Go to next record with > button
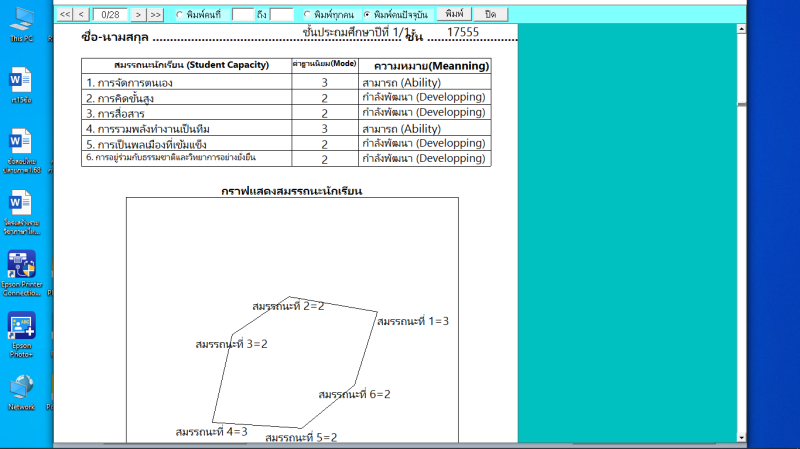Screen dimensions: 800x449 139,15
